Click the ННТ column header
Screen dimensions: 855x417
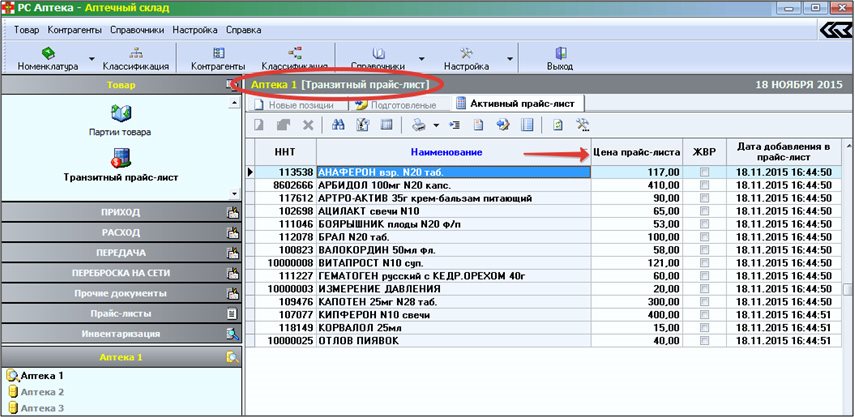point(285,152)
